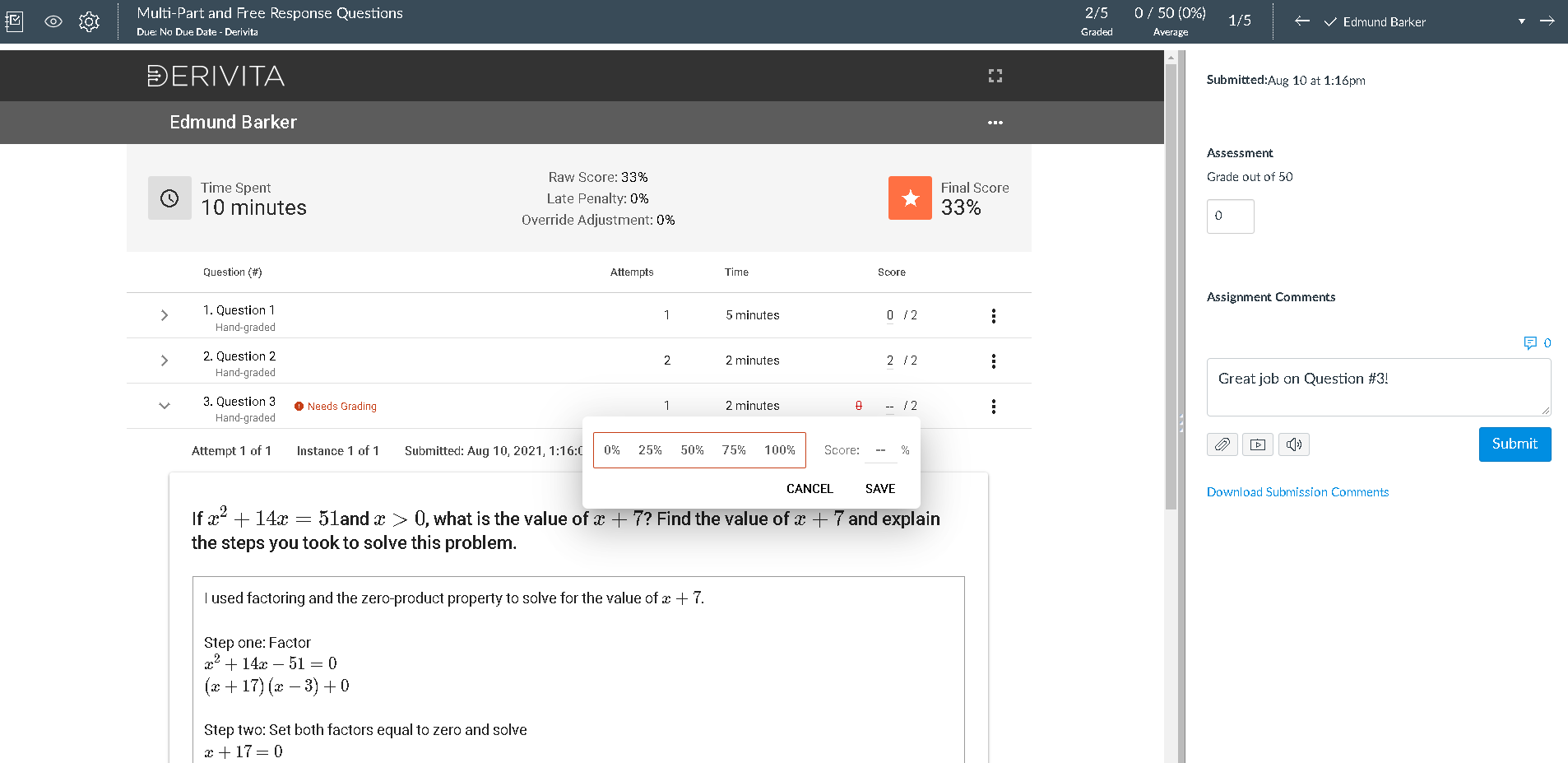Click the 'Attempt 1 of 1' text
Viewport: 1568px width, 763px height.
[231, 451]
